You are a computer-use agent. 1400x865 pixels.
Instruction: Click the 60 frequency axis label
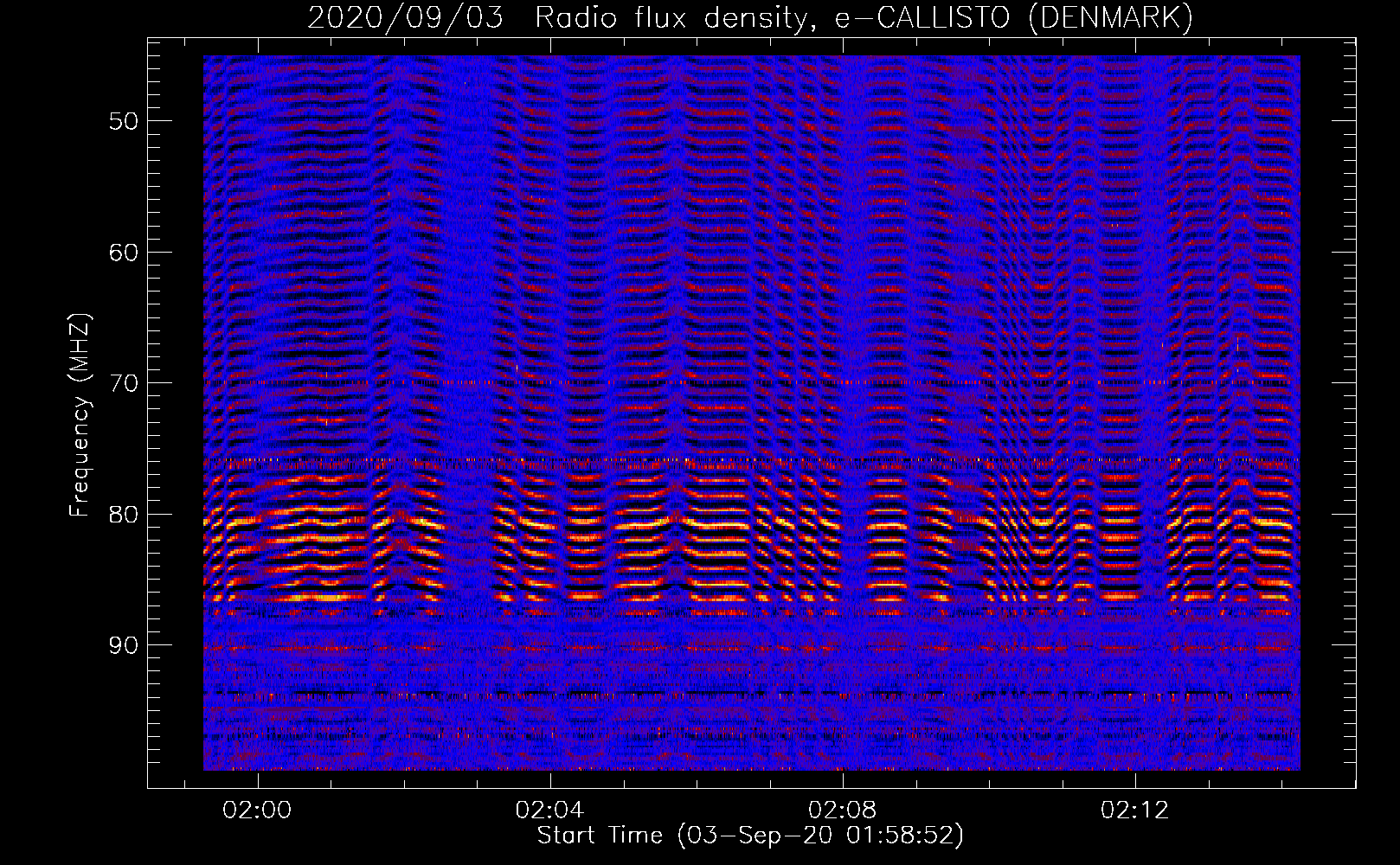[123, 253]
